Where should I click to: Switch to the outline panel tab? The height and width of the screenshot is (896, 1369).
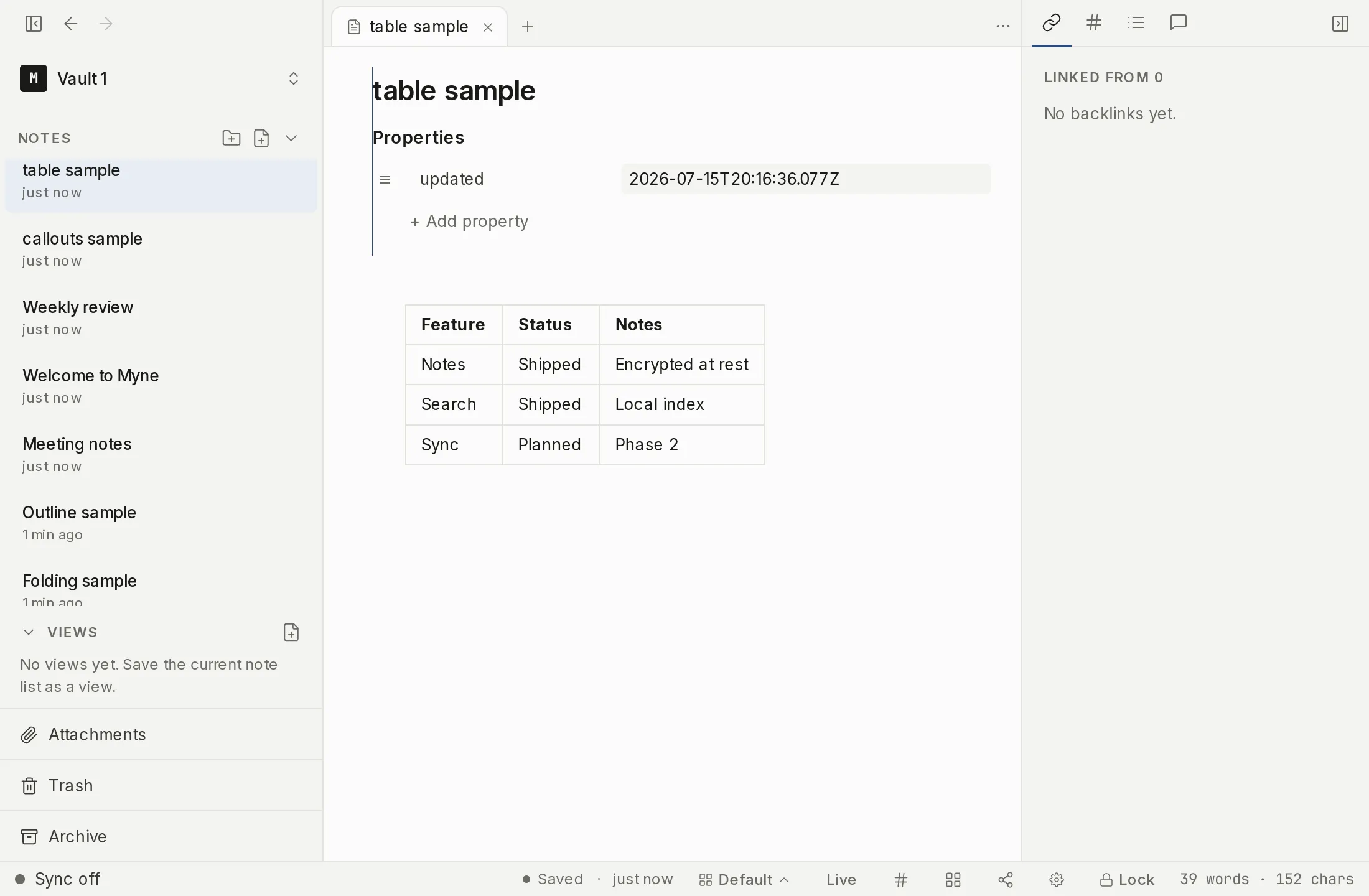(x=1136, y=23)
